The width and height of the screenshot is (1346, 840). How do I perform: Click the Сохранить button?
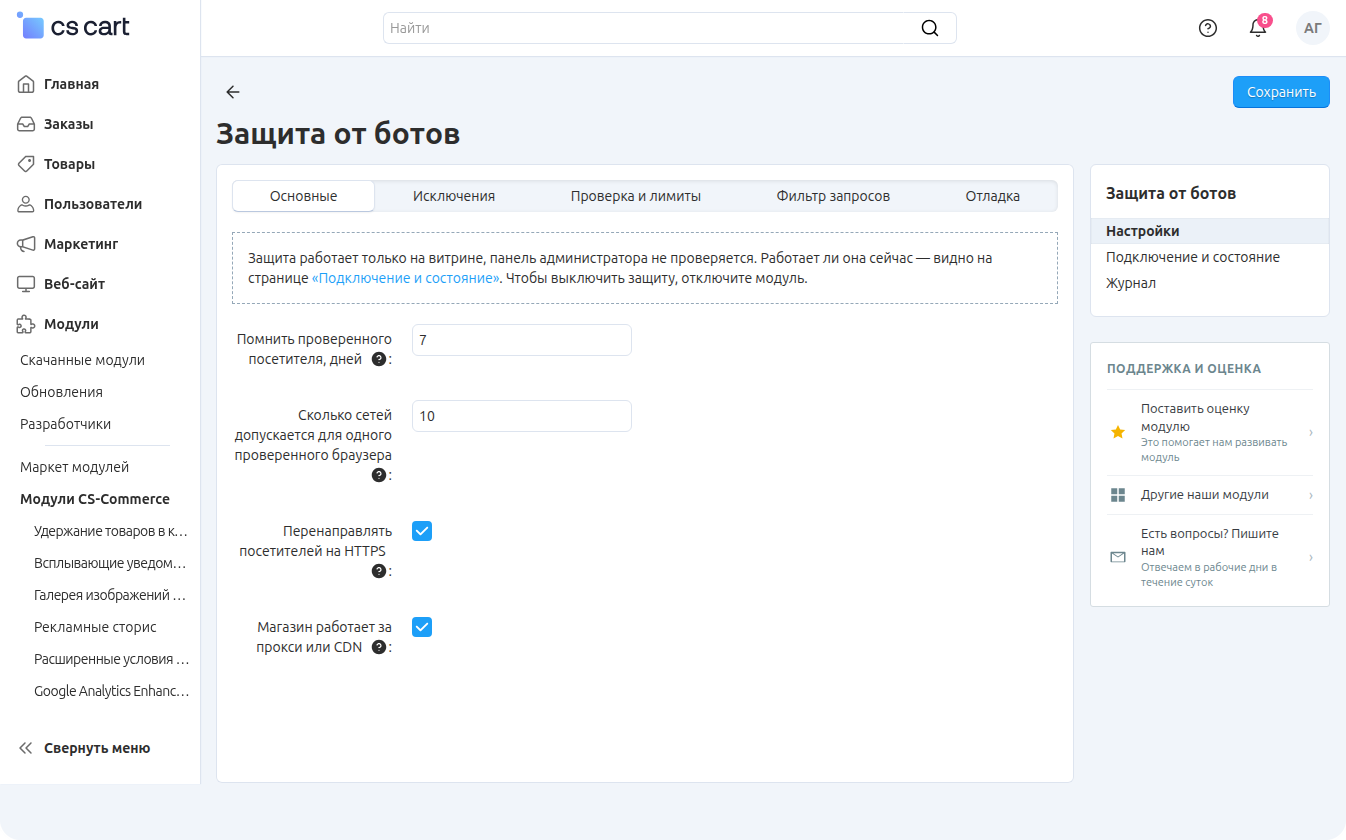[1281, 92]
